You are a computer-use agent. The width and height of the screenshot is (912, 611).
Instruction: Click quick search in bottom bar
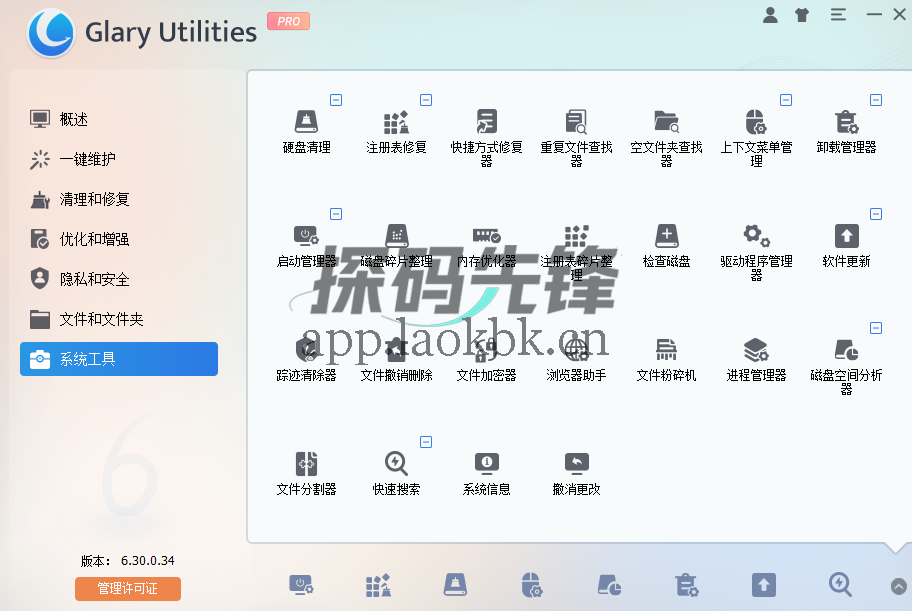point(840,585)
